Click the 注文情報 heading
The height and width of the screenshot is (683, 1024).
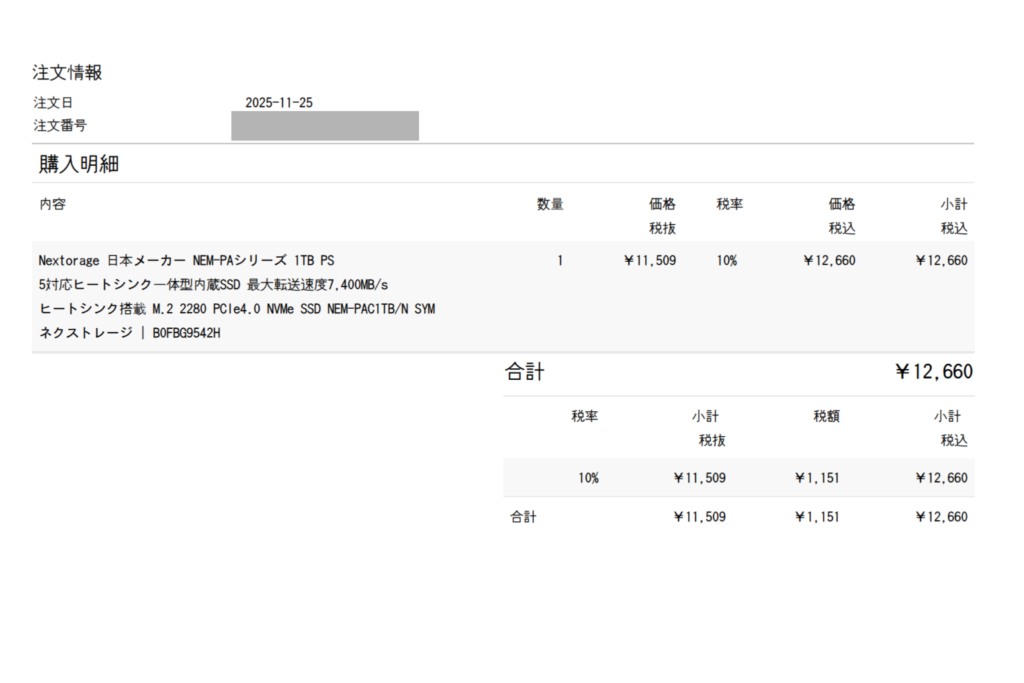(x=67, y=73)
